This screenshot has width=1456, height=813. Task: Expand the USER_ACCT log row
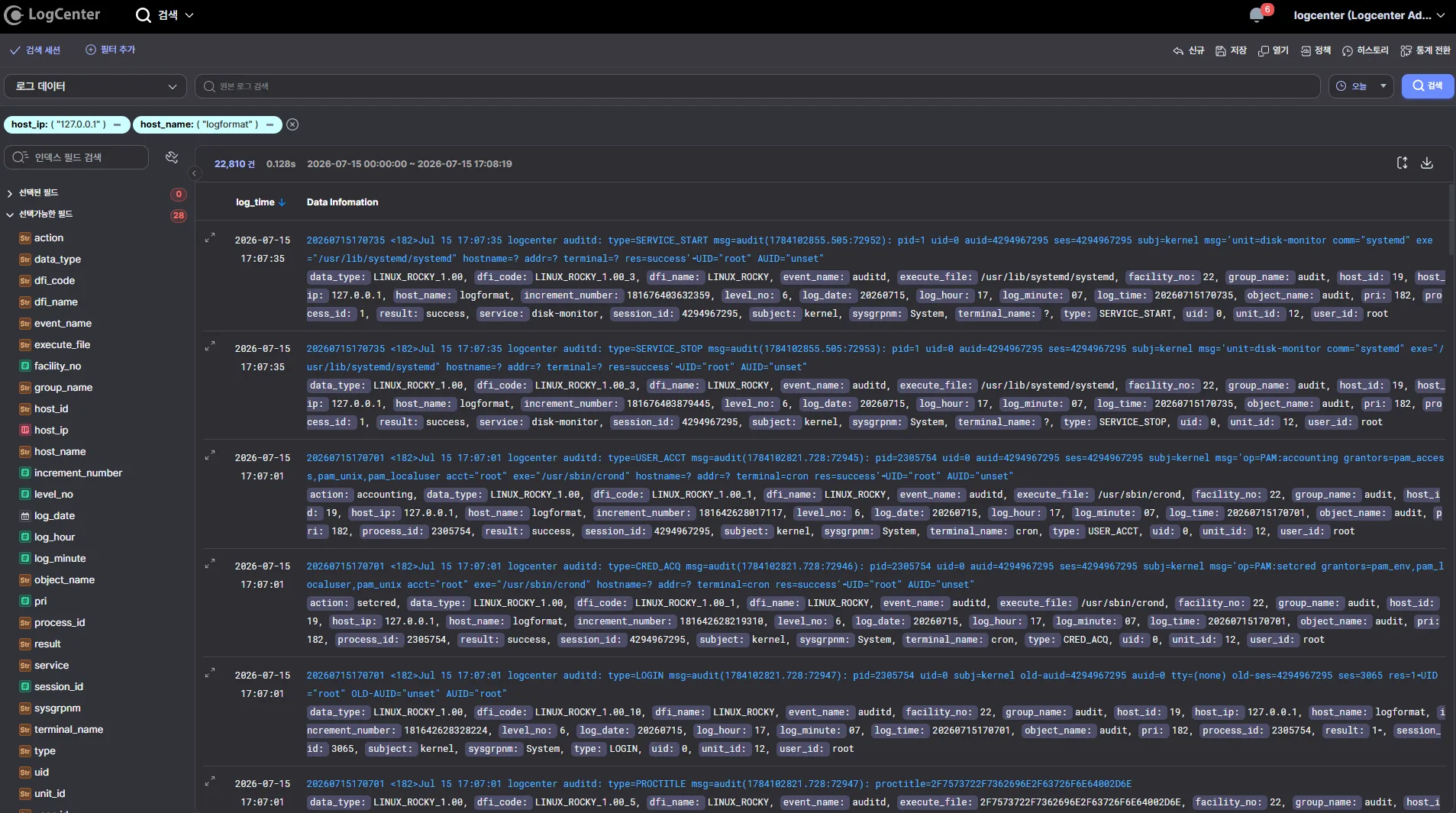(210, 456)
